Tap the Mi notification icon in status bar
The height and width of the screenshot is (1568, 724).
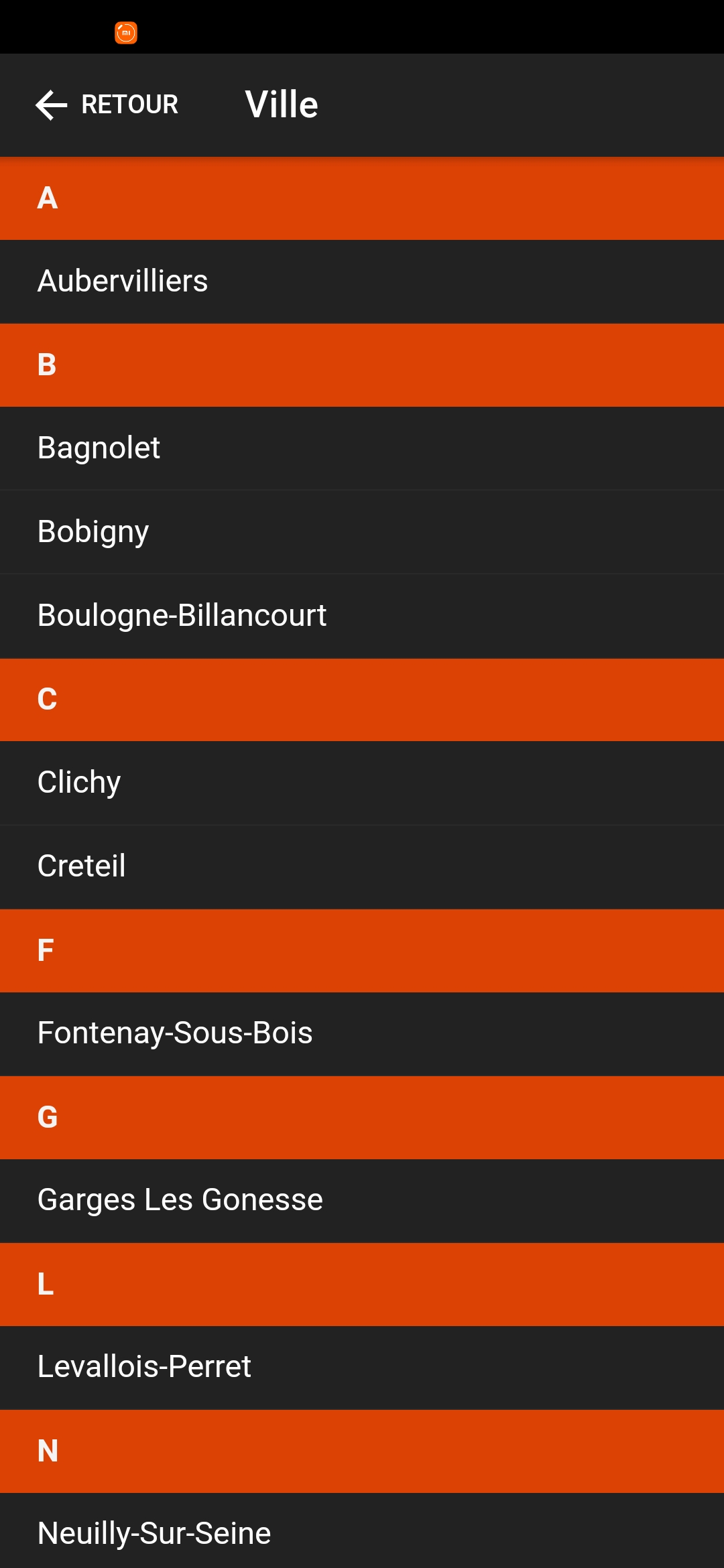(x=126, y=32)
